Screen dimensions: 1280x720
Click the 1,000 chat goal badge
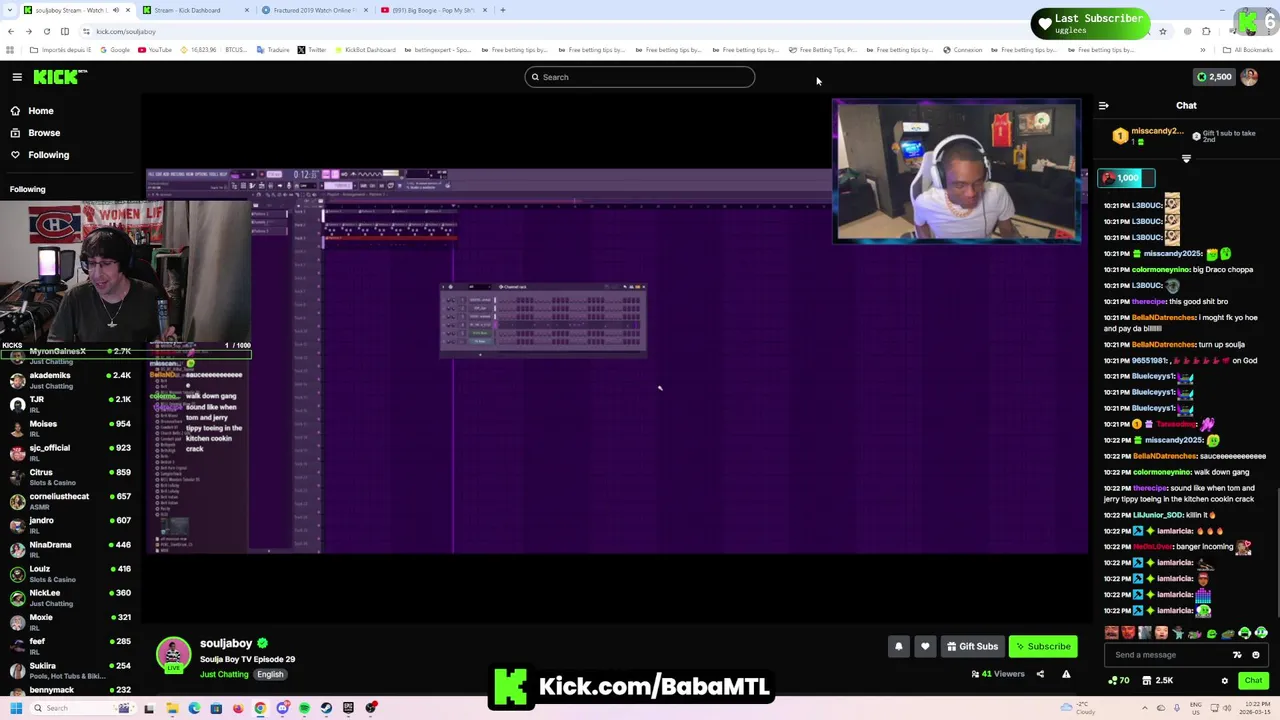pos(1127,178)
